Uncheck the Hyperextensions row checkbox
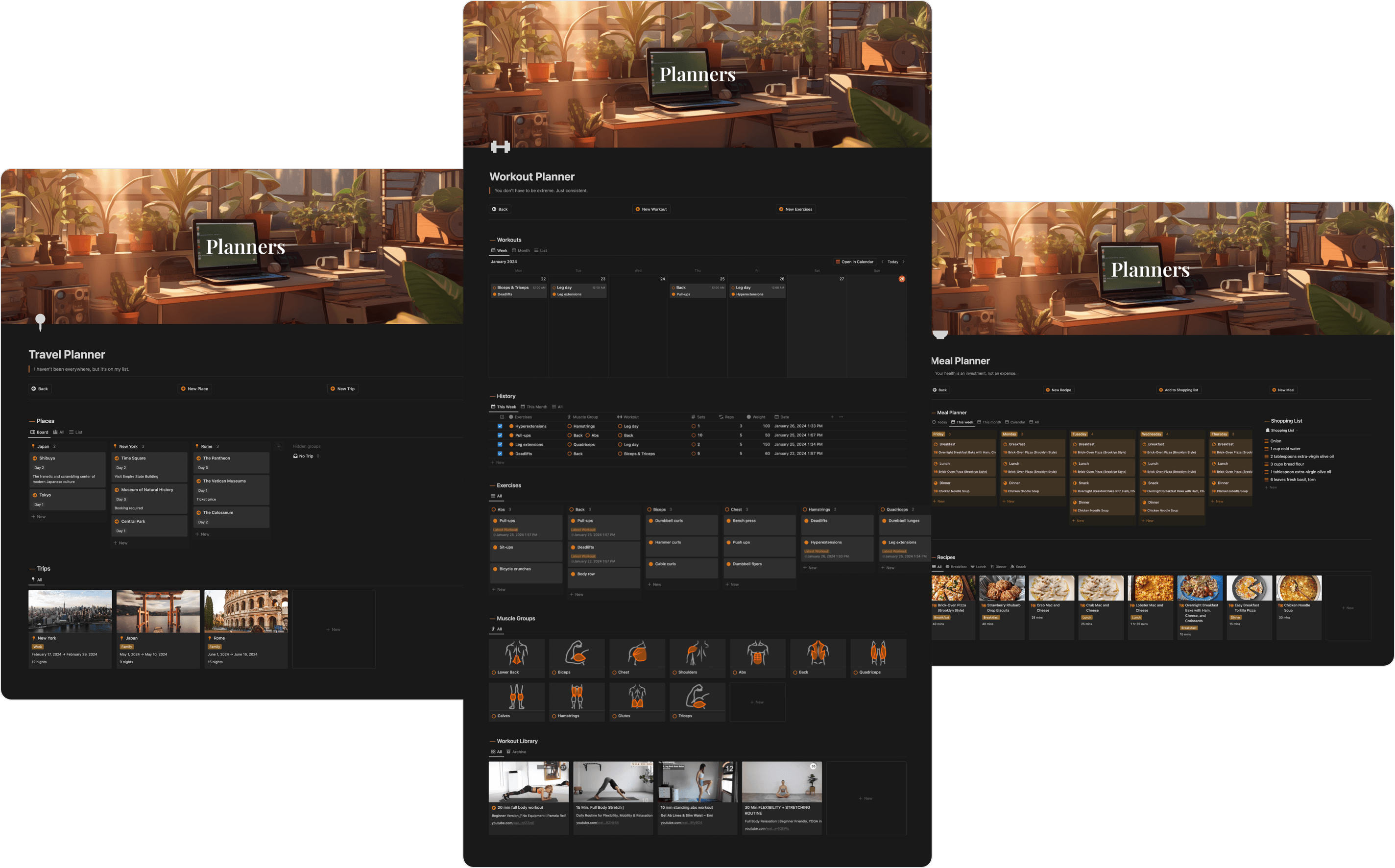Image resolution: width=1395 pixels, height=868 pixels. point(500,426)
